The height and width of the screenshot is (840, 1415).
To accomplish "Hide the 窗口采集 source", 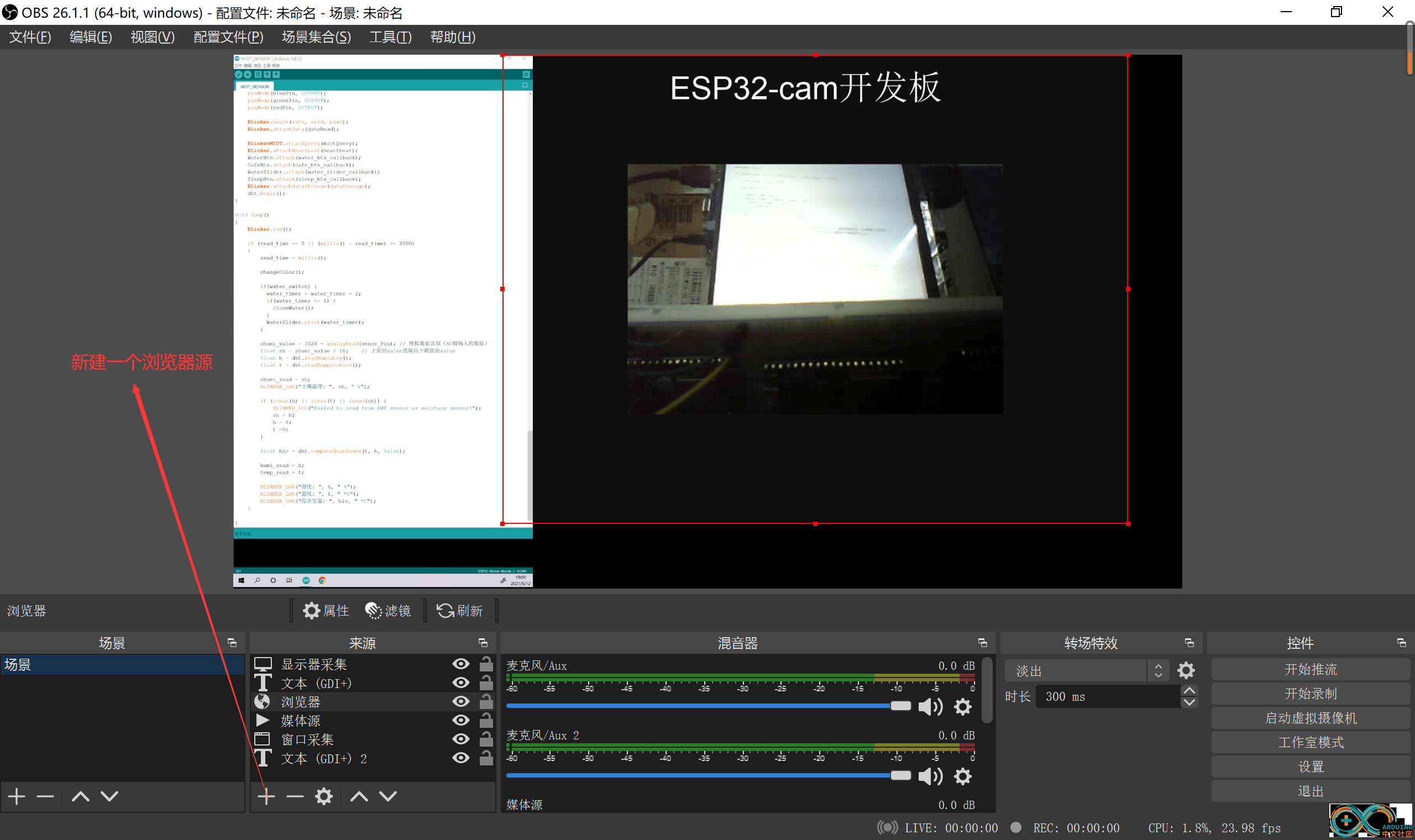I will tap(461, 739).
